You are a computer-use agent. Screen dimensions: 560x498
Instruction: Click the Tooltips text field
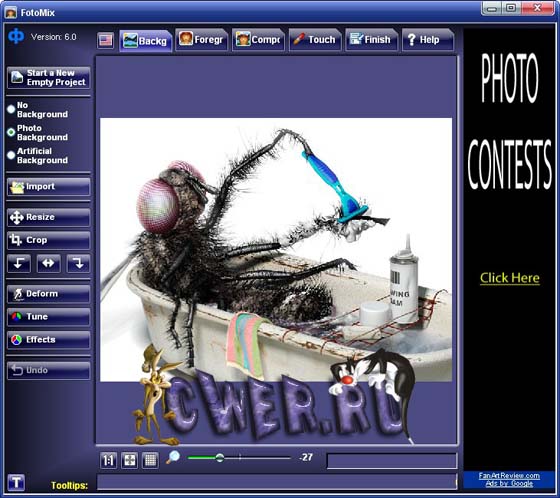coord(277,482)
